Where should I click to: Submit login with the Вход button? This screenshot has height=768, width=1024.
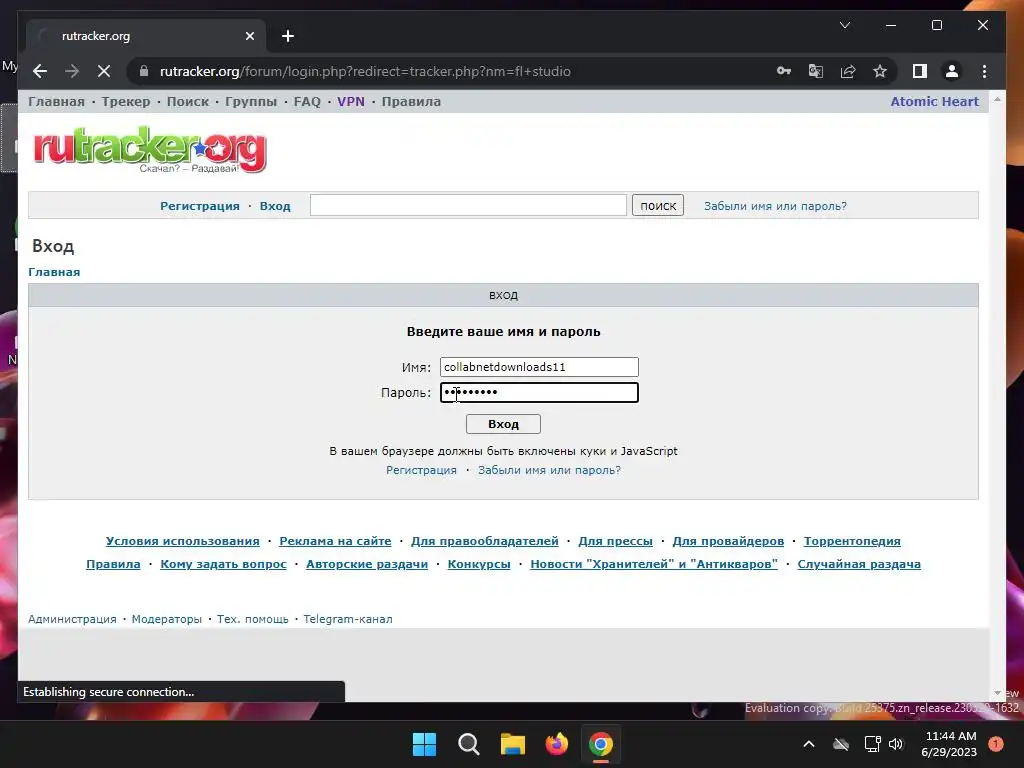coord(503,424)
